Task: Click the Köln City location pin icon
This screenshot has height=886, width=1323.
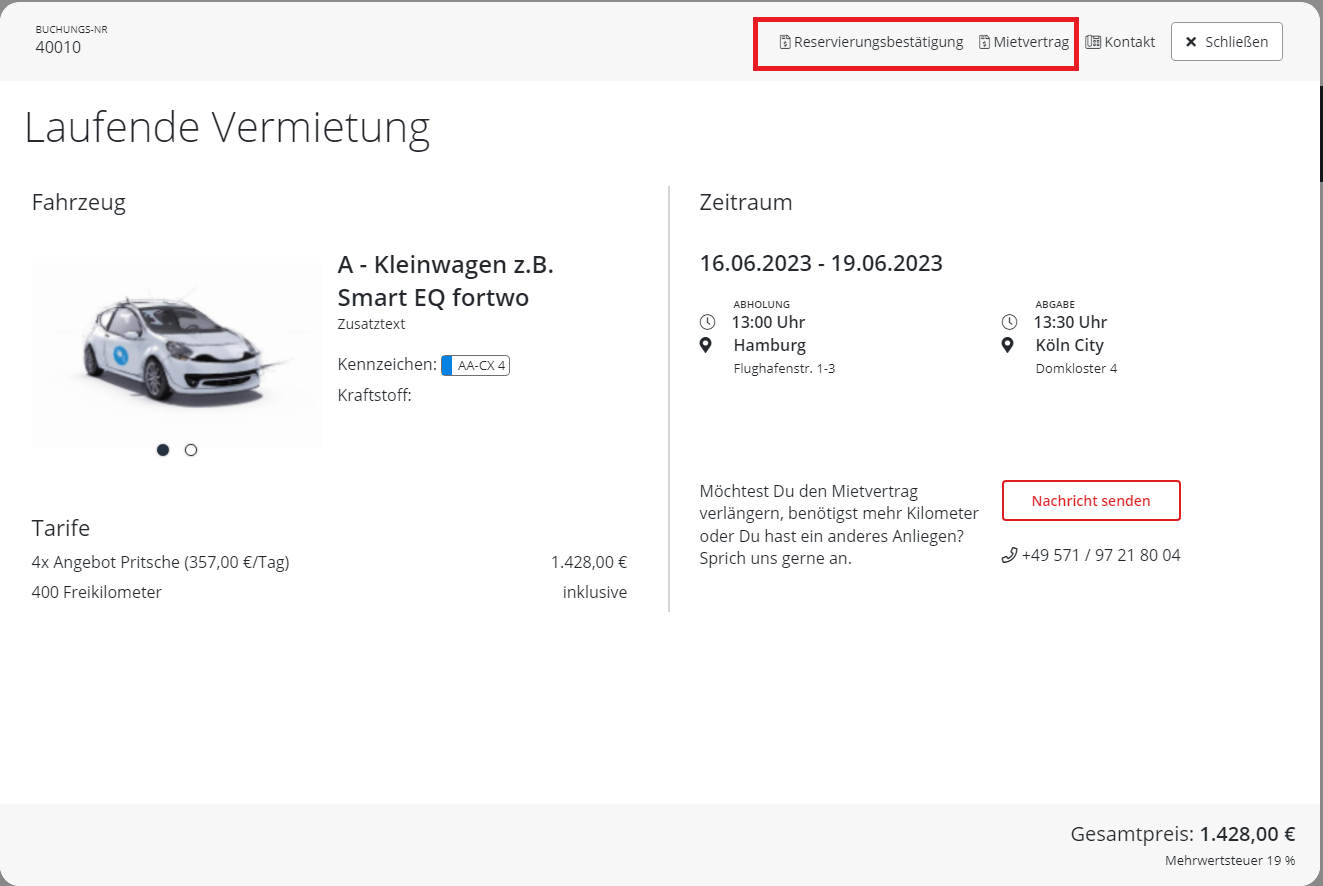Action: [x=1009, y=345]
